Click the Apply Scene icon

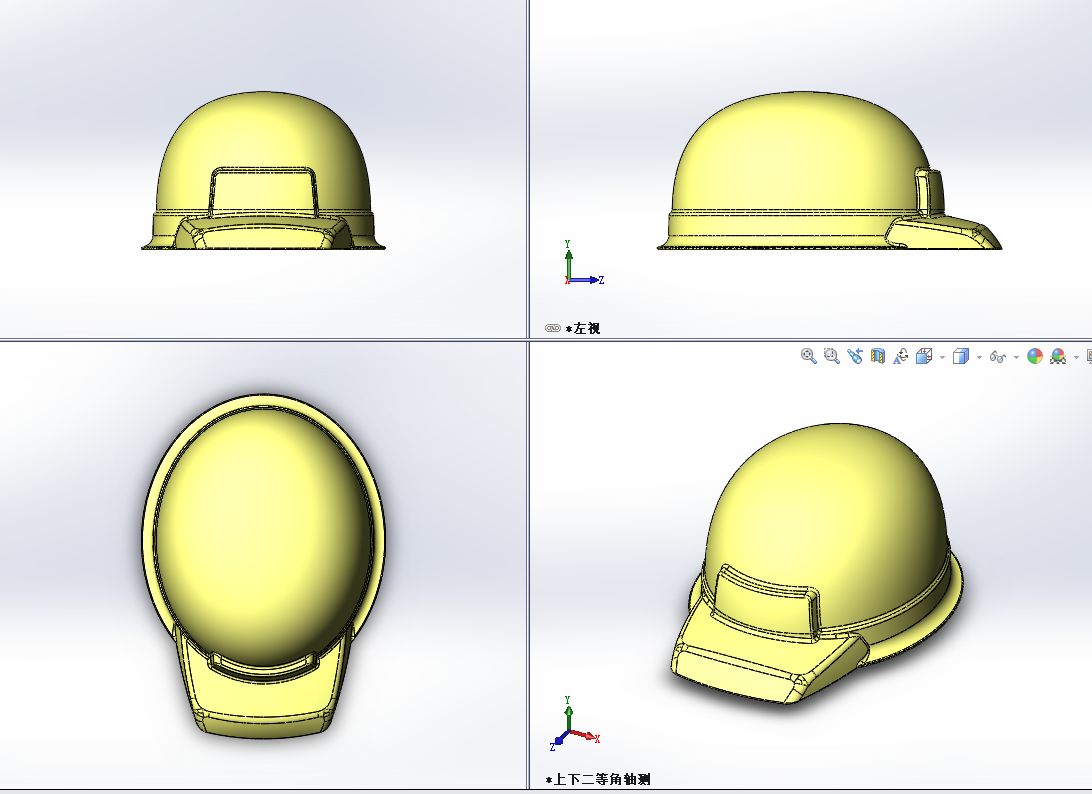point(1058,356)
